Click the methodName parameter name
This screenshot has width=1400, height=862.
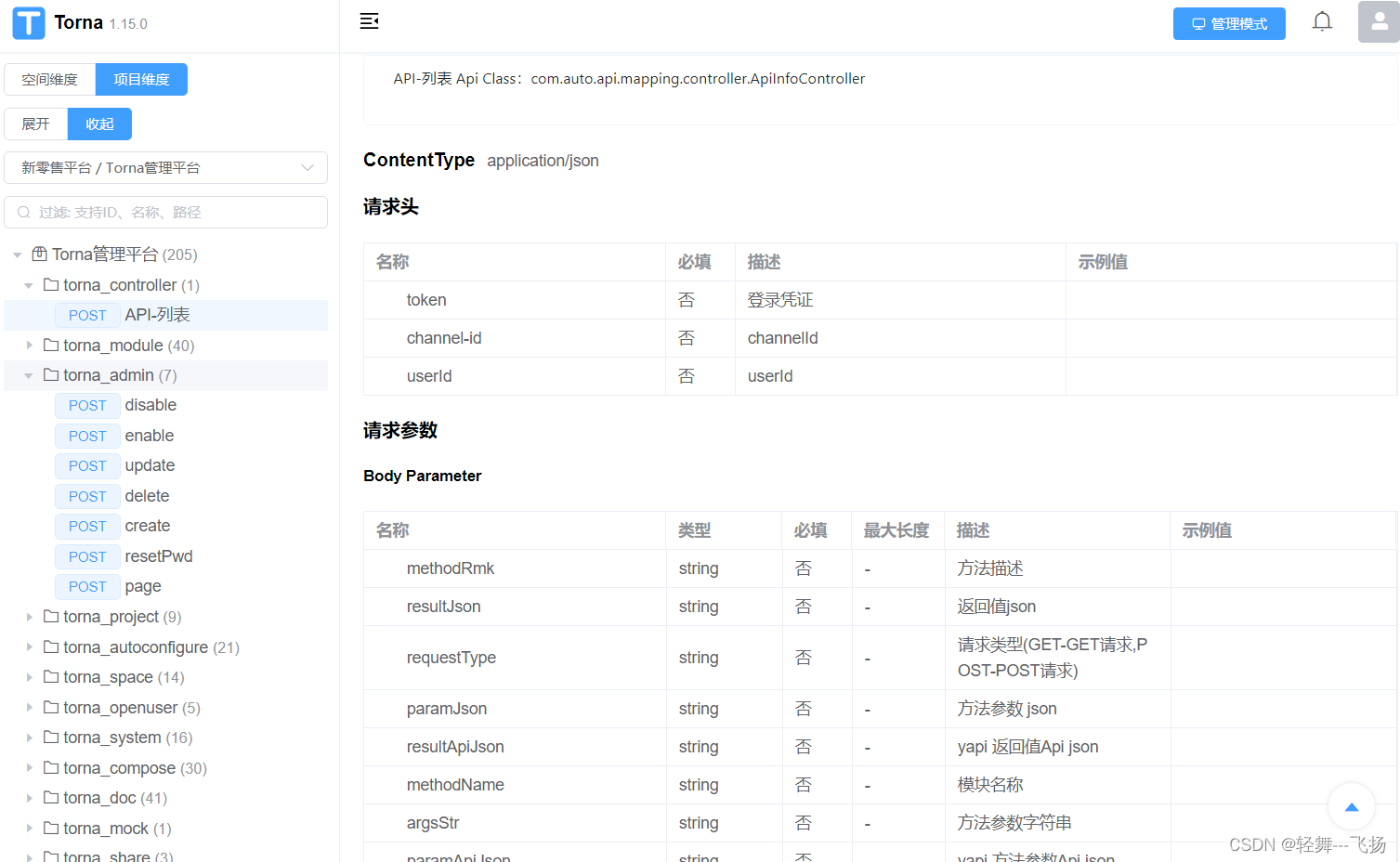pyautogui.click(x=455, y=785)
